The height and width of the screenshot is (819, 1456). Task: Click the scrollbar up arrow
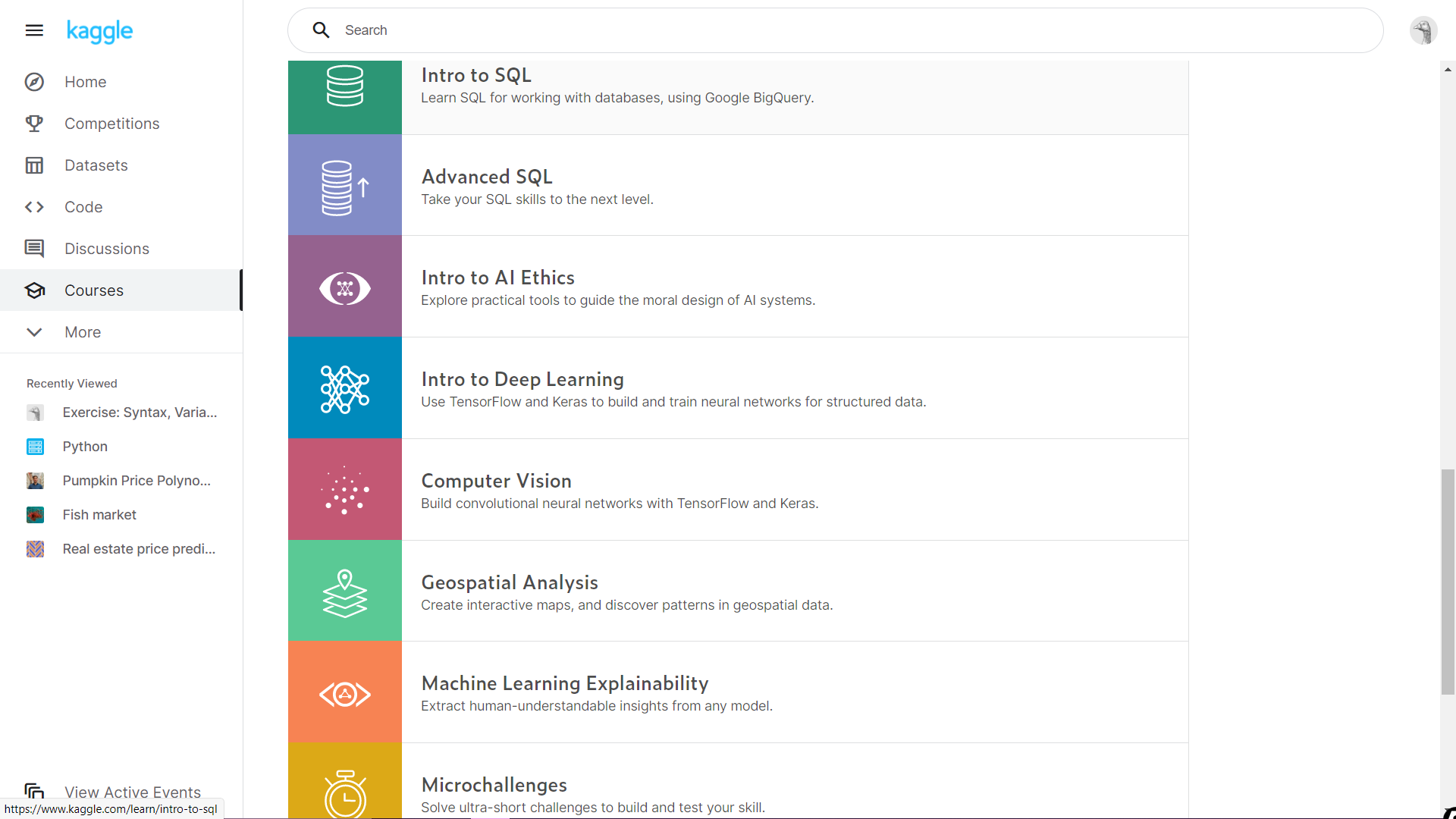[x=1448, y=69]
